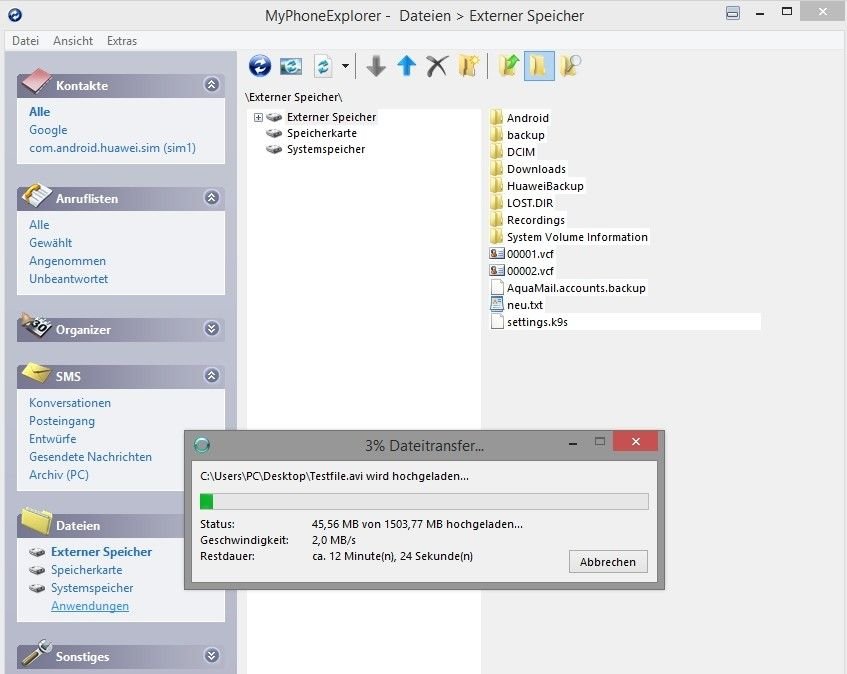Open Alle under Anruflisten
This screenshot has width=847, height=674.
pyautogui.click(x=39, y=225)
